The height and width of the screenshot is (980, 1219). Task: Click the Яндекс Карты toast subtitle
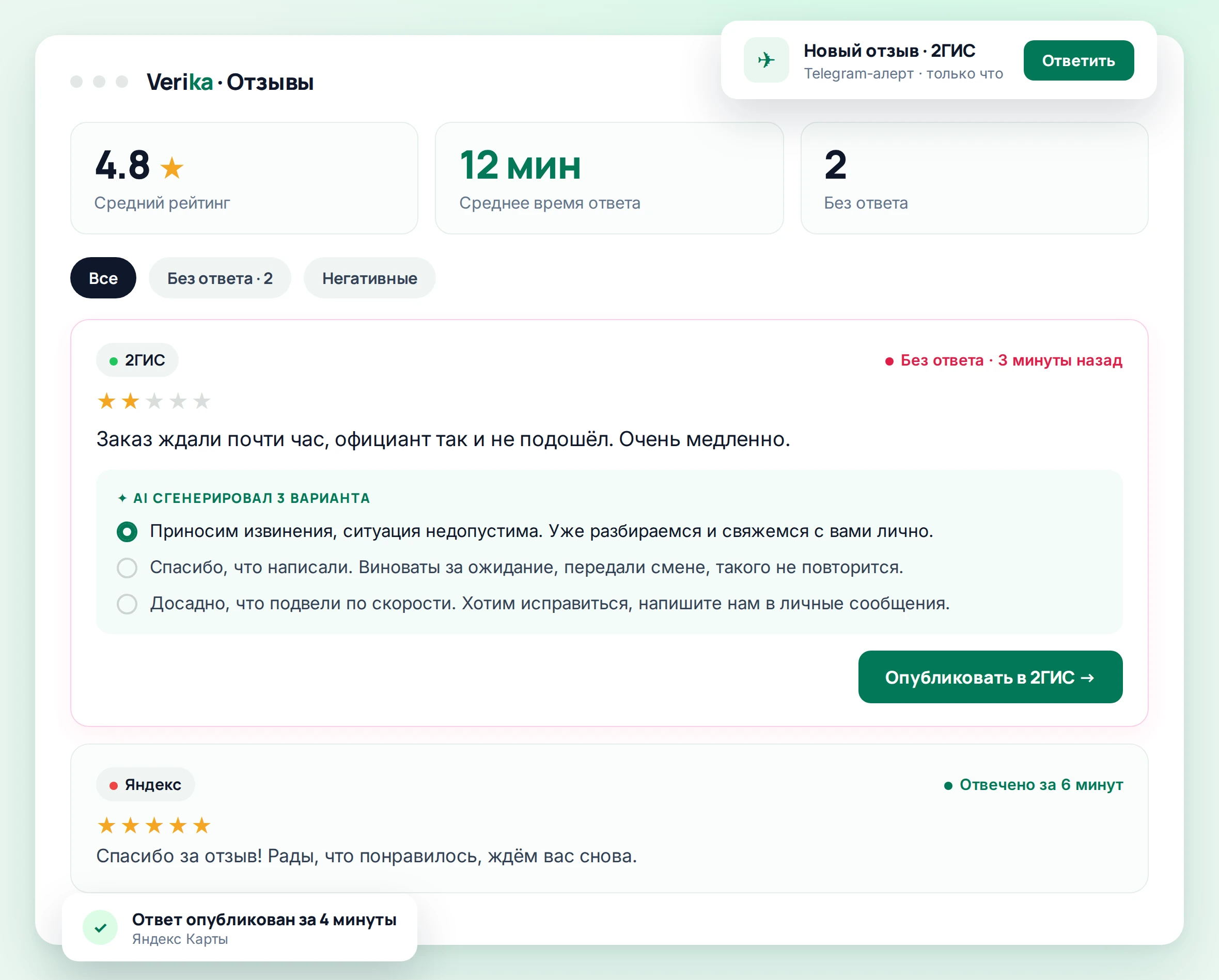point(180,939)
